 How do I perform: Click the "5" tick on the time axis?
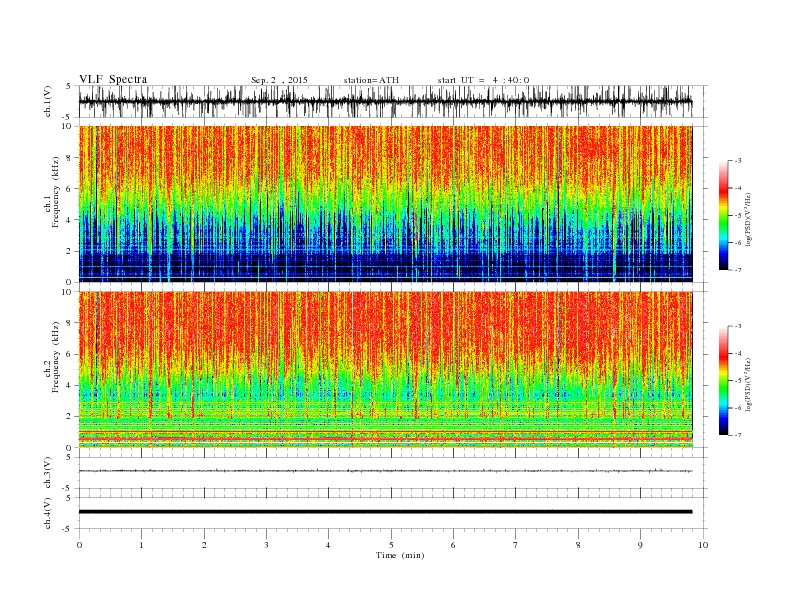391,545
